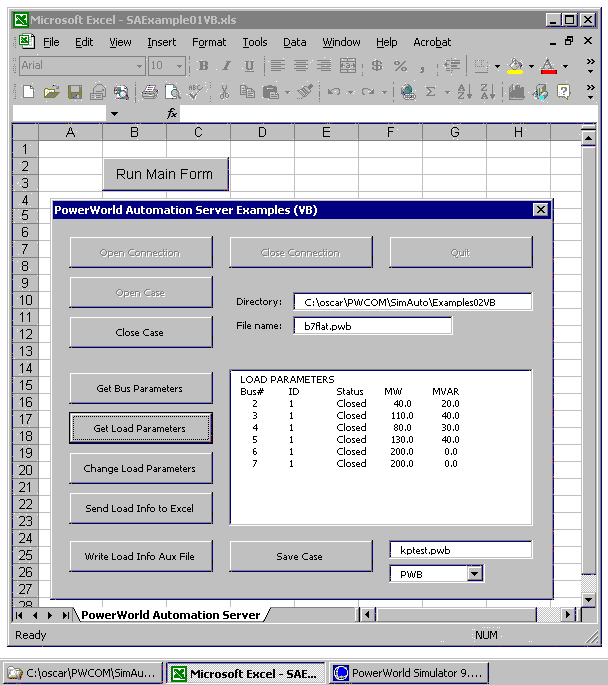The width and height of the screenshot is (608, 685).
Task: Click the Open file folder icon
Action: click(x=51, y=92)
